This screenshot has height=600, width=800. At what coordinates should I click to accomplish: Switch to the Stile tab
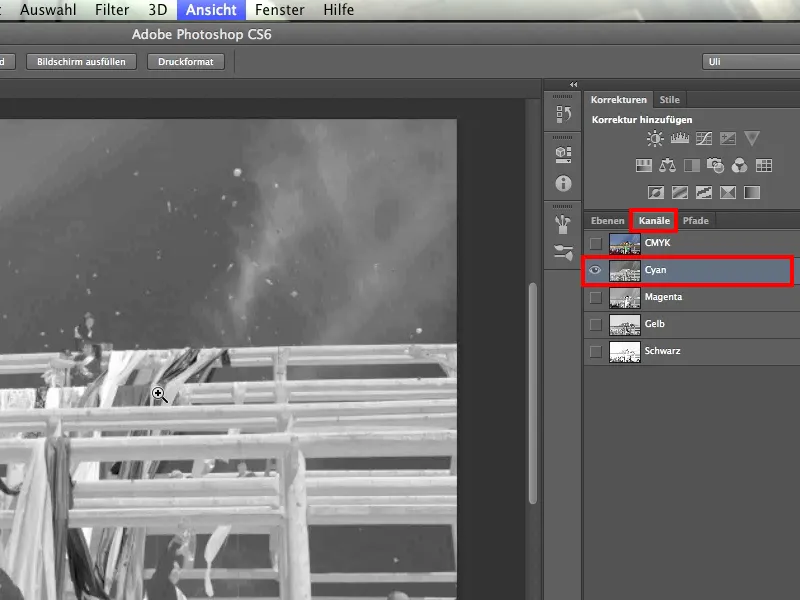point(669,99)
